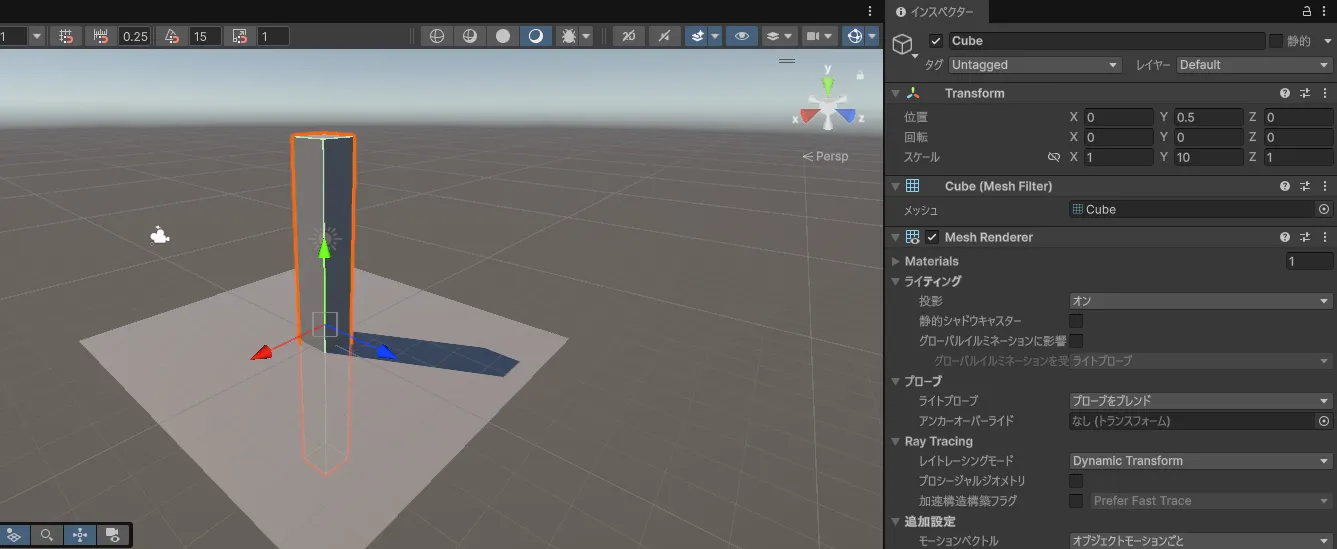Click the Transform component preset icon
The image size is (1337, 549).
(x=1305, y=93)
